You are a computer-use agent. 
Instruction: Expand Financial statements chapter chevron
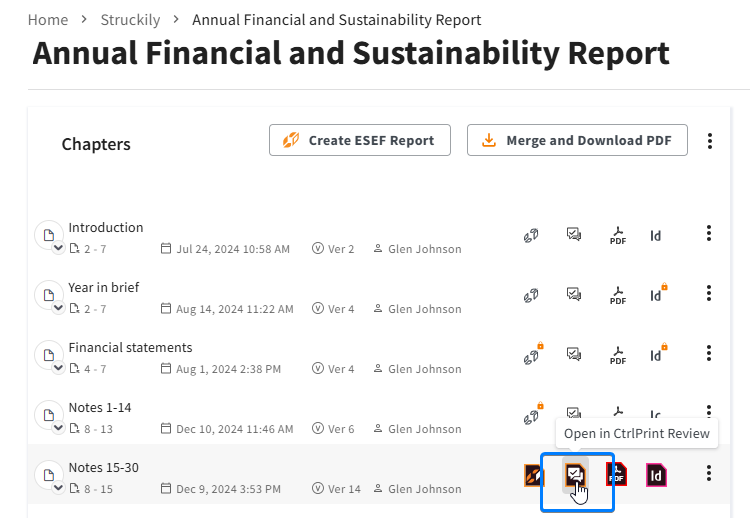tap(58, 367)
